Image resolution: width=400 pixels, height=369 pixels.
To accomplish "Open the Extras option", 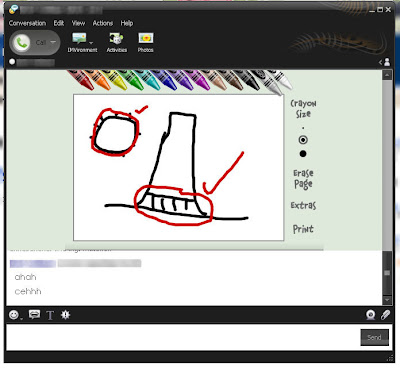I will click(303, 205).
